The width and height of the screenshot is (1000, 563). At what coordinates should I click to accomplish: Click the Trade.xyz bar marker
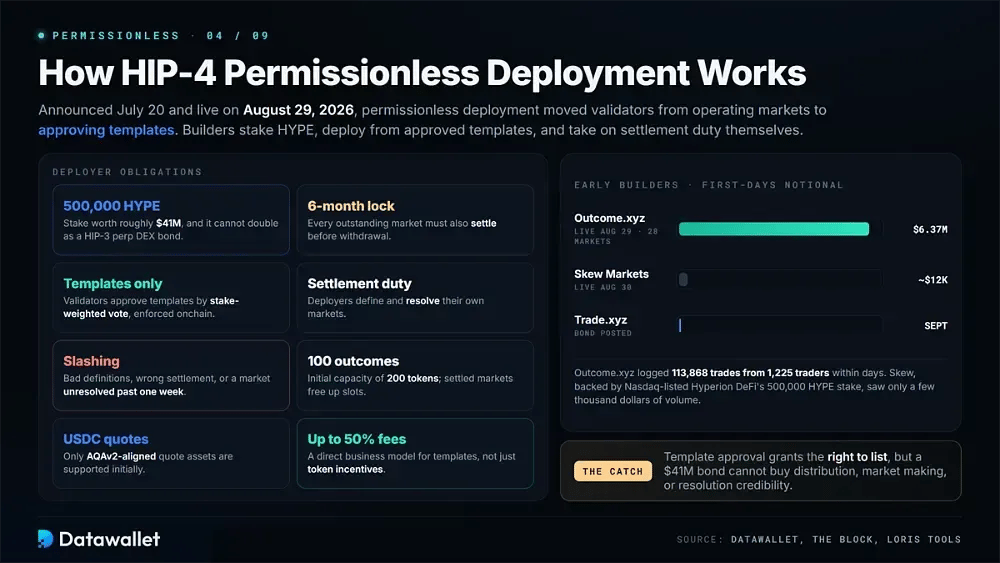(x=680, y=325)
